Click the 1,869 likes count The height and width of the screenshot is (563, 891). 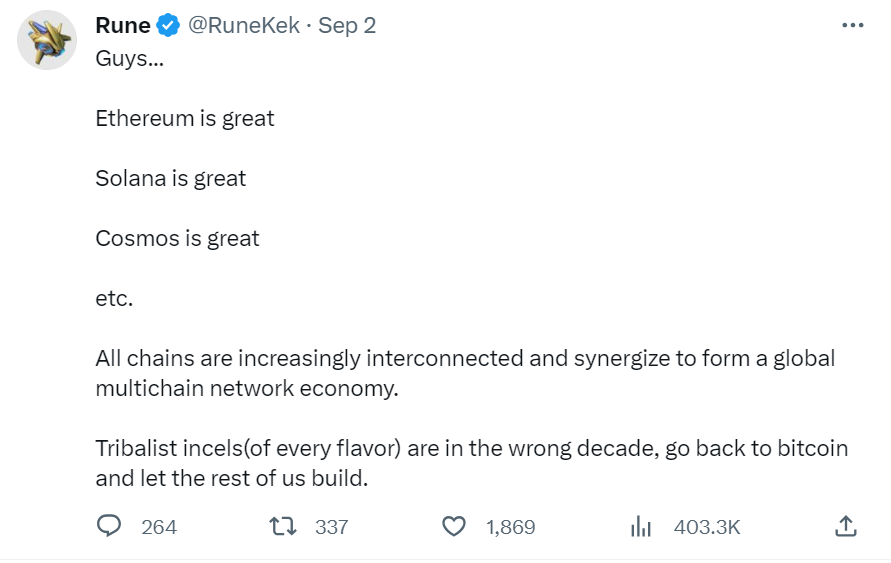coord(511,527)
